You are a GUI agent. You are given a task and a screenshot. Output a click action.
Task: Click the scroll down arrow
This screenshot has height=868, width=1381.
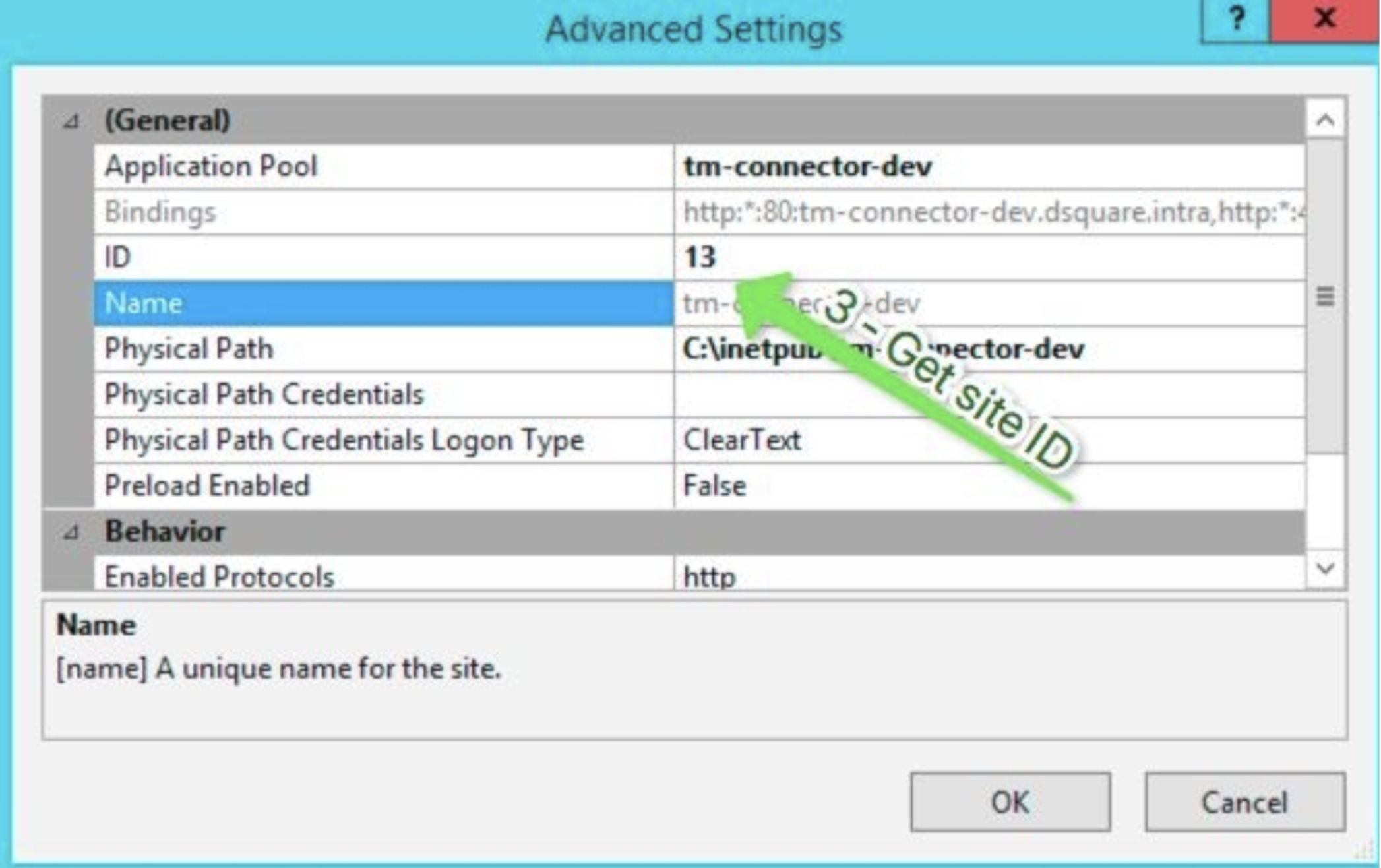point(1325,569)
